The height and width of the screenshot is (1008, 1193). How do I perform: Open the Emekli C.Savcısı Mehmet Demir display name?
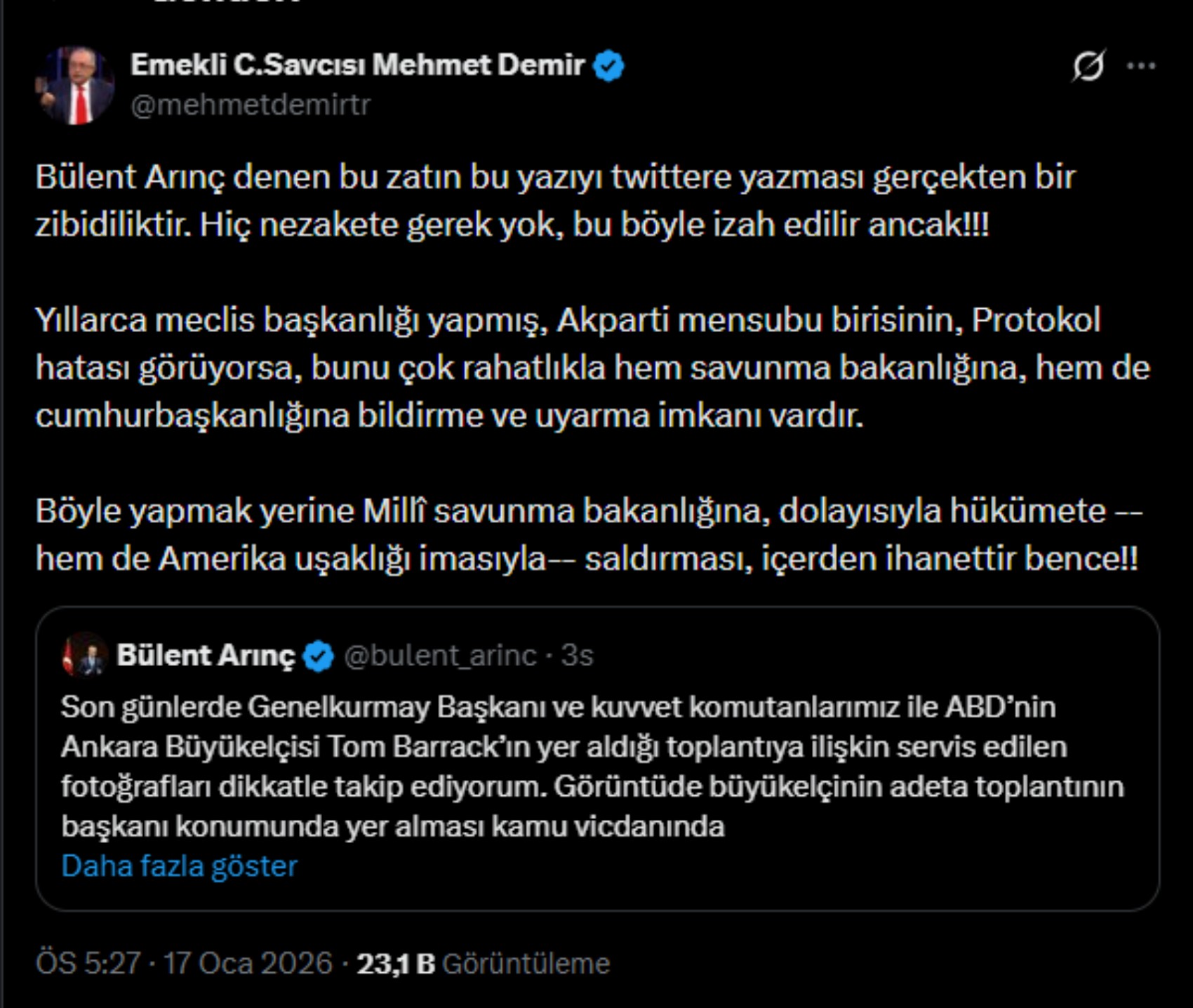point(357,65)
